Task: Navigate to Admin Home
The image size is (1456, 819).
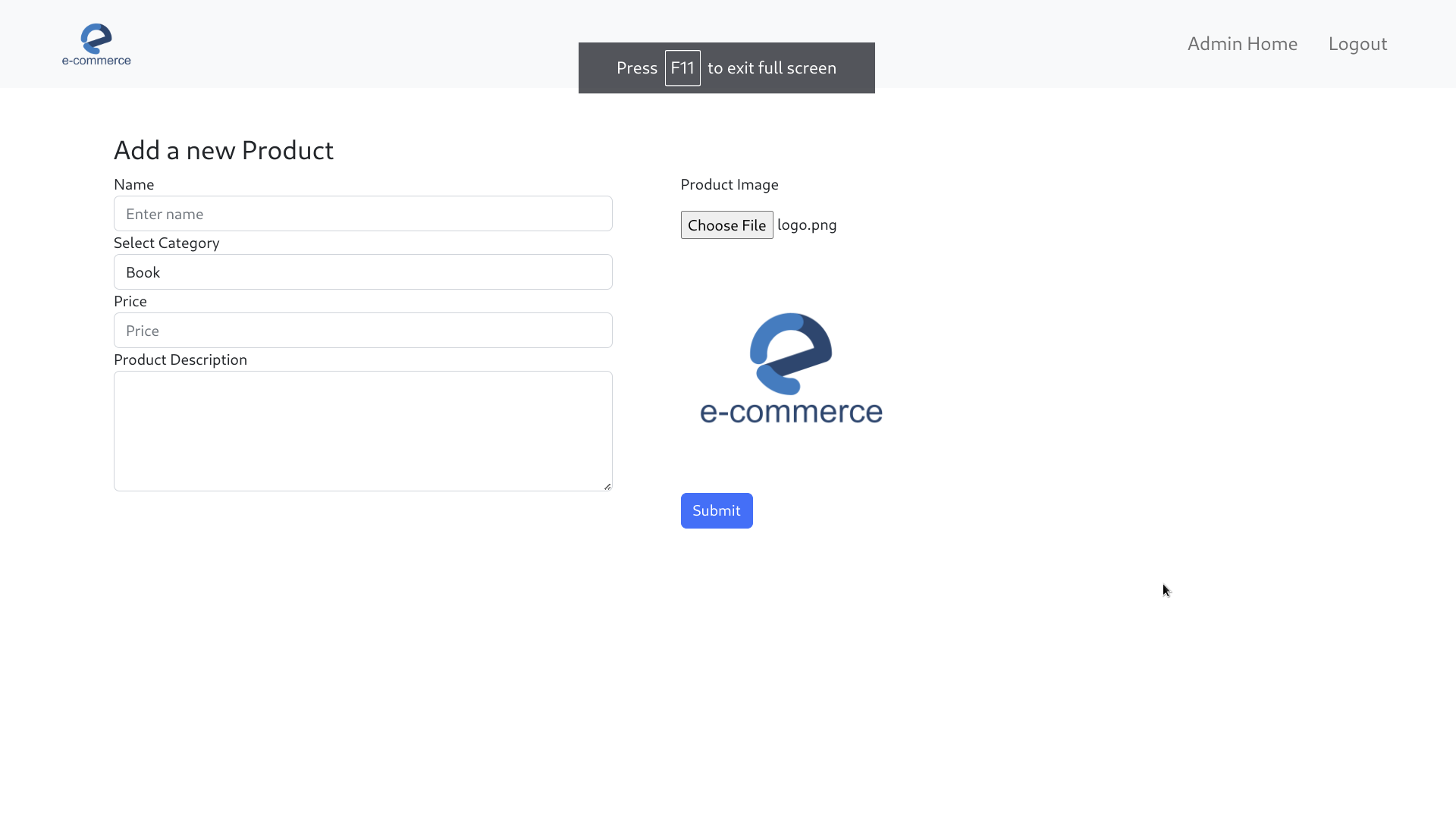Action: click(x=1242, y=43)
